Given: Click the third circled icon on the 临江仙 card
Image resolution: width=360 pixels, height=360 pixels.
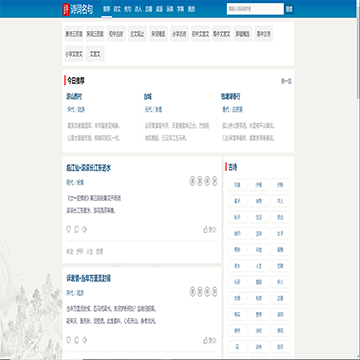Looking at the screenshot, I should (x=207, y=181).
